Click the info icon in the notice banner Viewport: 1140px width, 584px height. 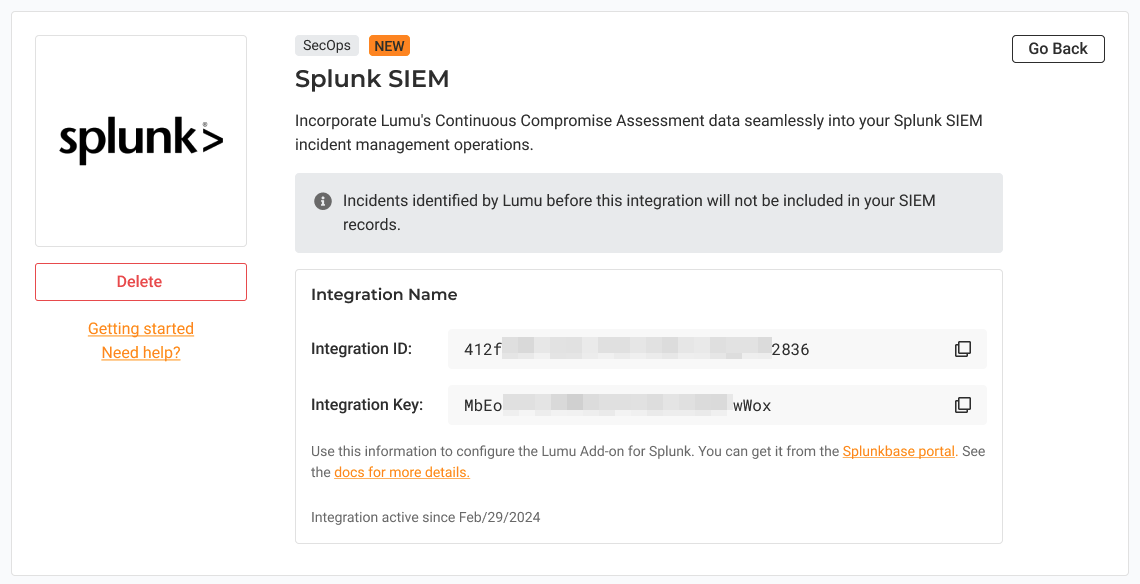pos(323,201)
